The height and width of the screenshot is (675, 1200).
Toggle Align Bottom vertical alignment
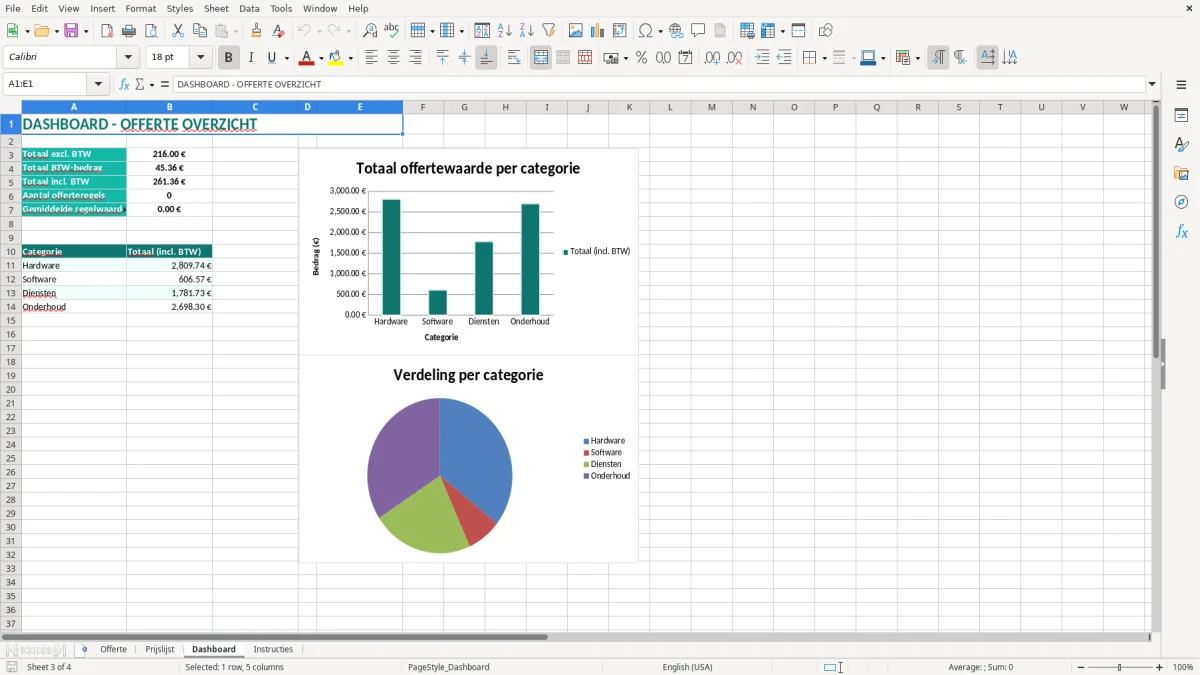[x=486, y=58]
